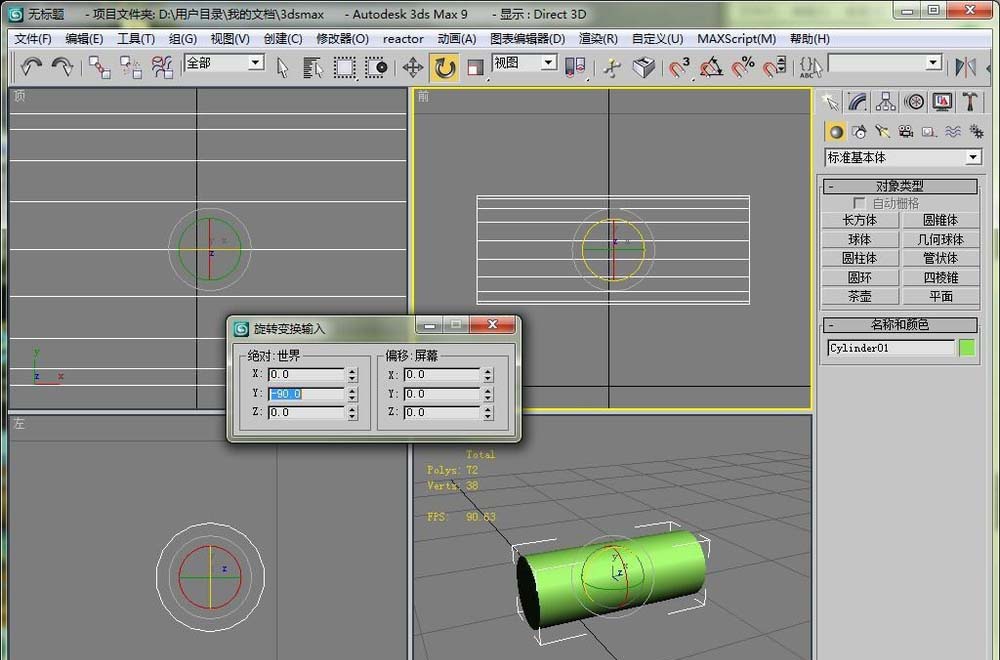1000x660 pixels.
Task: Open the 修改器(O) menu
Action: click(x=342, y=39)
